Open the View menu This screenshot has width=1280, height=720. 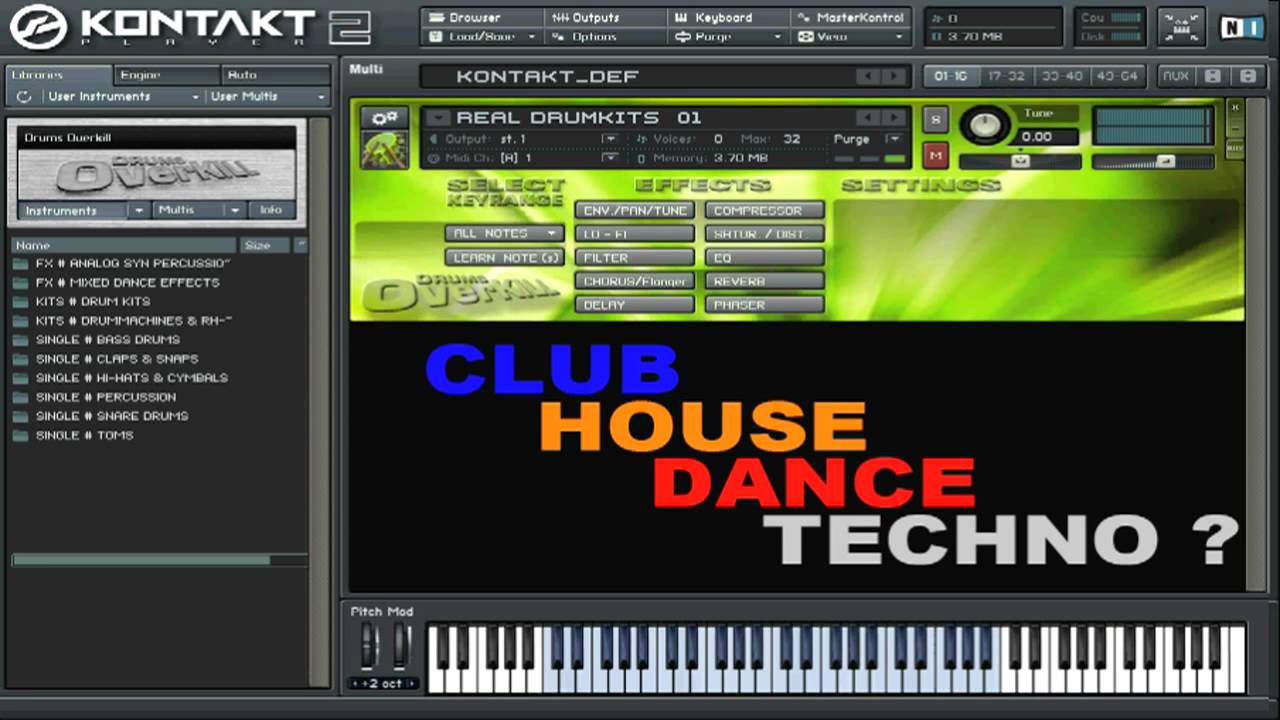pyautogui.click(x=850, y=37)
